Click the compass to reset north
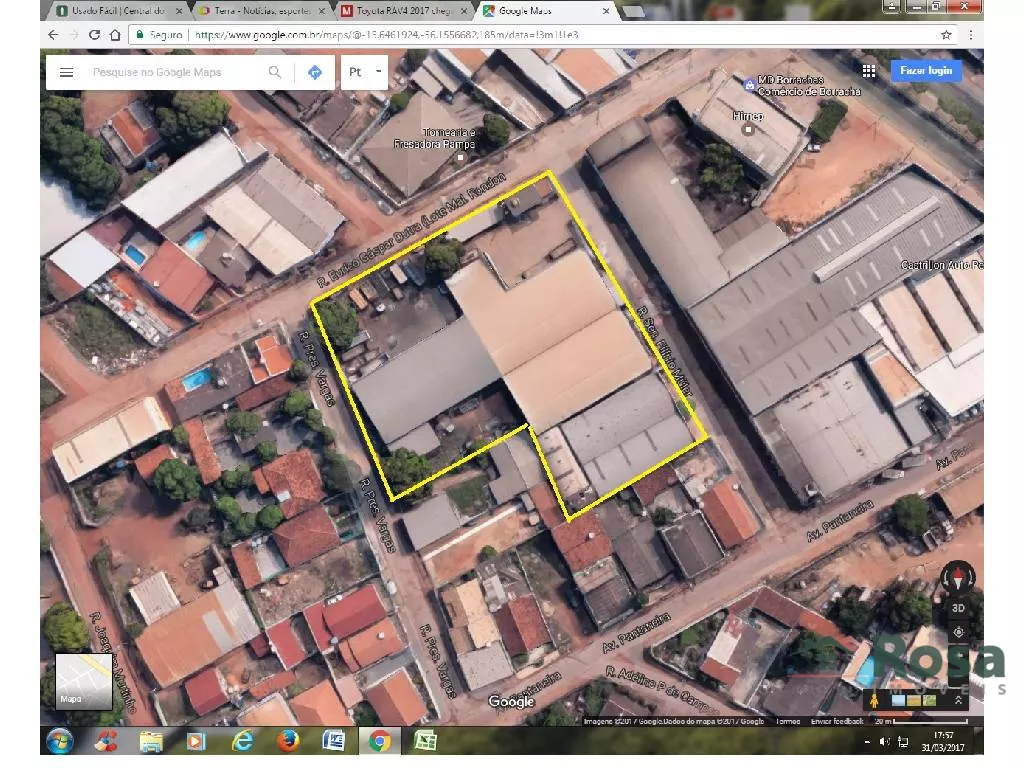Image resolution: width=1024 pixels, height=768 pixels. point(958,577)
